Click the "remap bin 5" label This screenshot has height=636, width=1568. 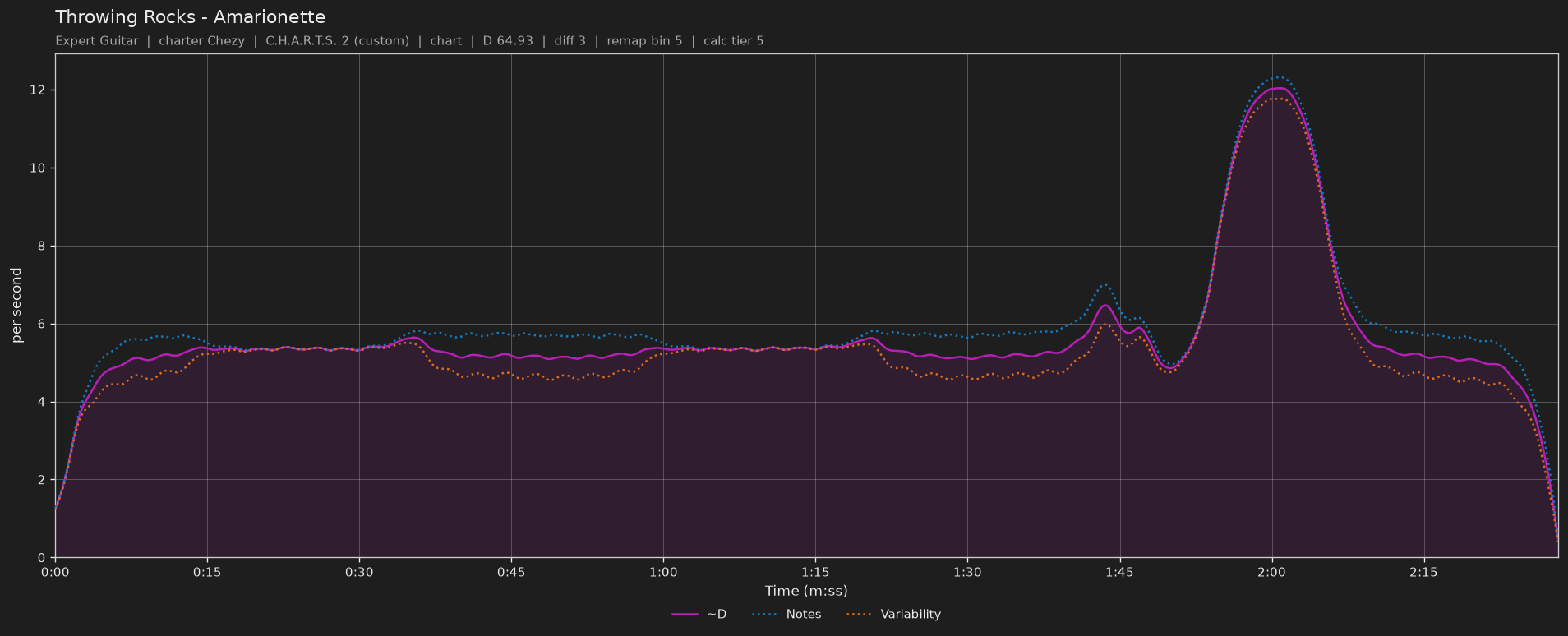pyautogui.click(x=644, y=40)
